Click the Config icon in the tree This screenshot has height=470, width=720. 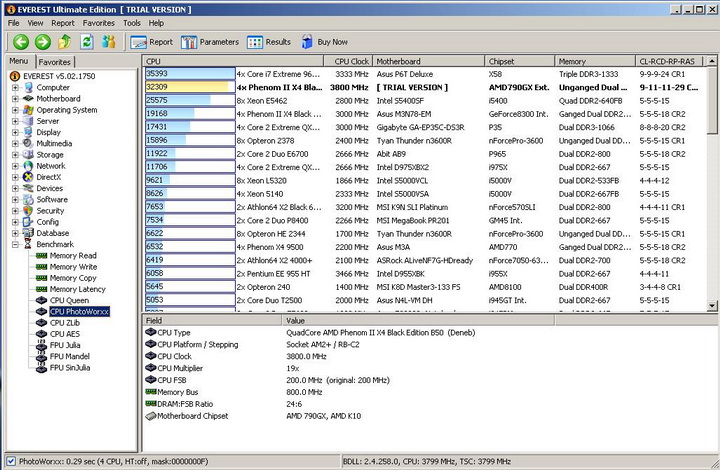[x=28, y=222]
